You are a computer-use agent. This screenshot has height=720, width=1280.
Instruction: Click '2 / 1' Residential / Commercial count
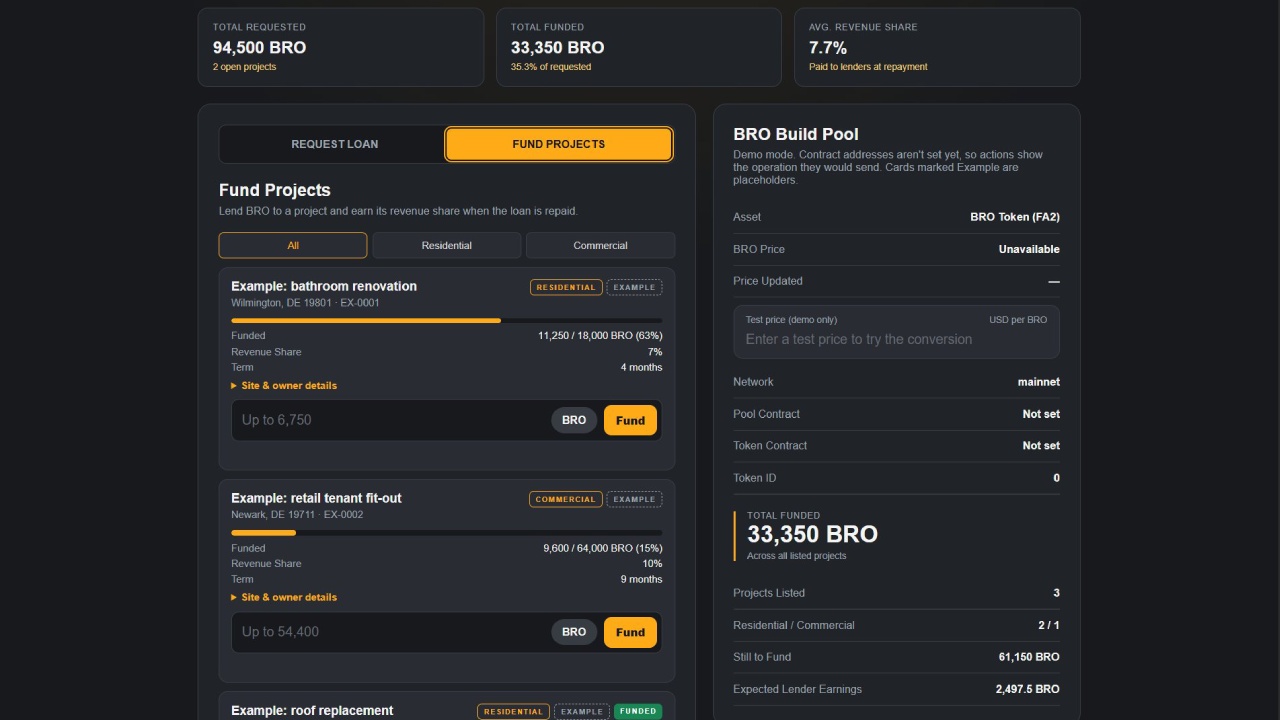[1049, 625]
